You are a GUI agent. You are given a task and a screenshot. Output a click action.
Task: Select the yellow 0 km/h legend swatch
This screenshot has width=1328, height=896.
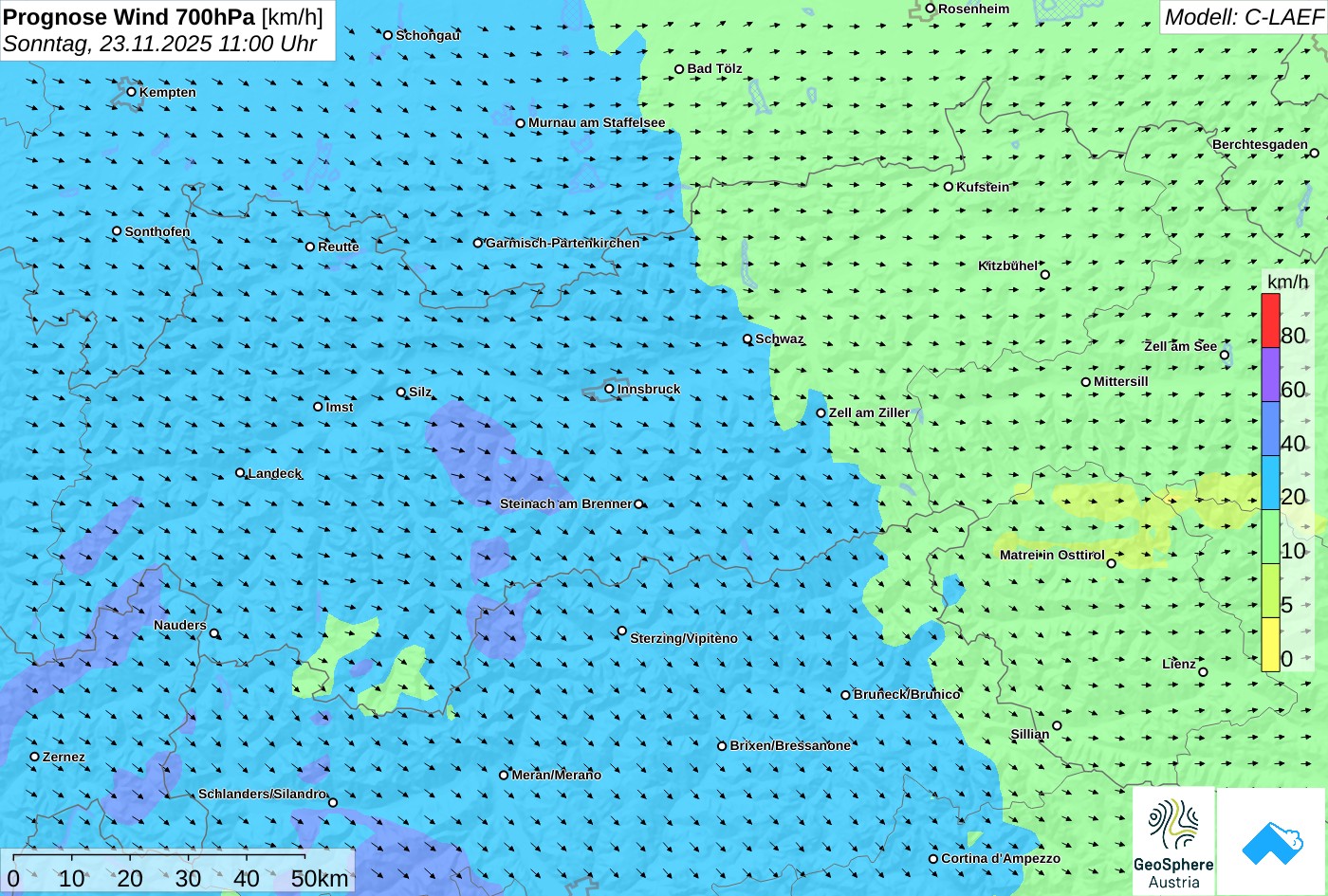(1270, 645)
